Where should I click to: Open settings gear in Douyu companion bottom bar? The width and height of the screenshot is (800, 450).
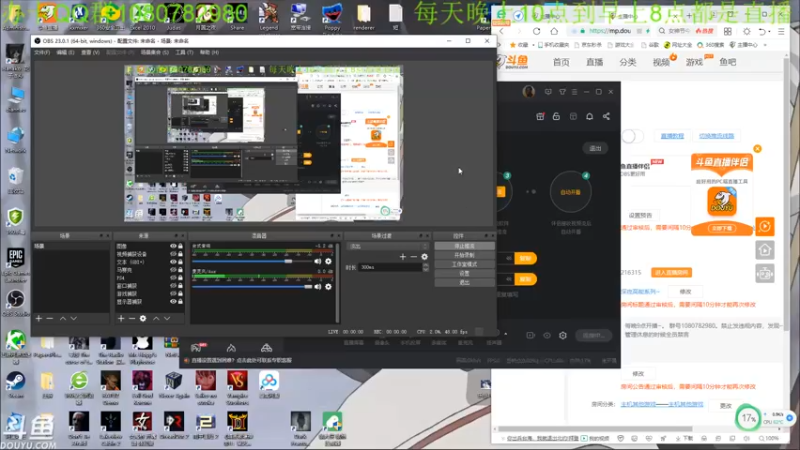pyautogui.click(x=563, y=335)
